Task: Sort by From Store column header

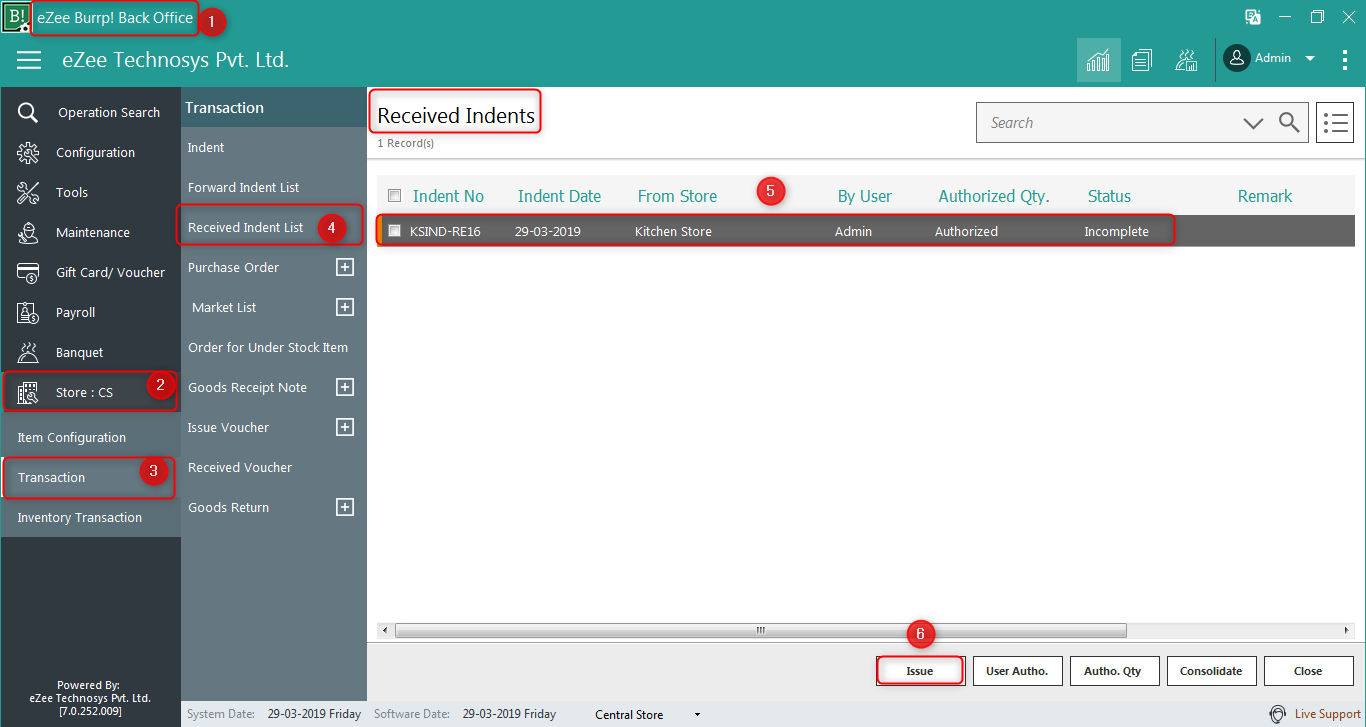Action: (x=677, y=196)
